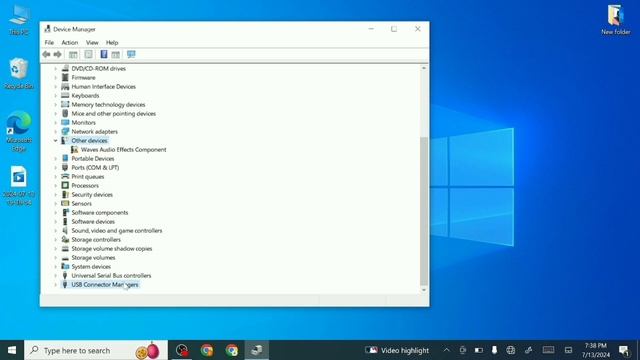Open the View menu
This screenshot has width=640, height=360.
pos(92,42)
